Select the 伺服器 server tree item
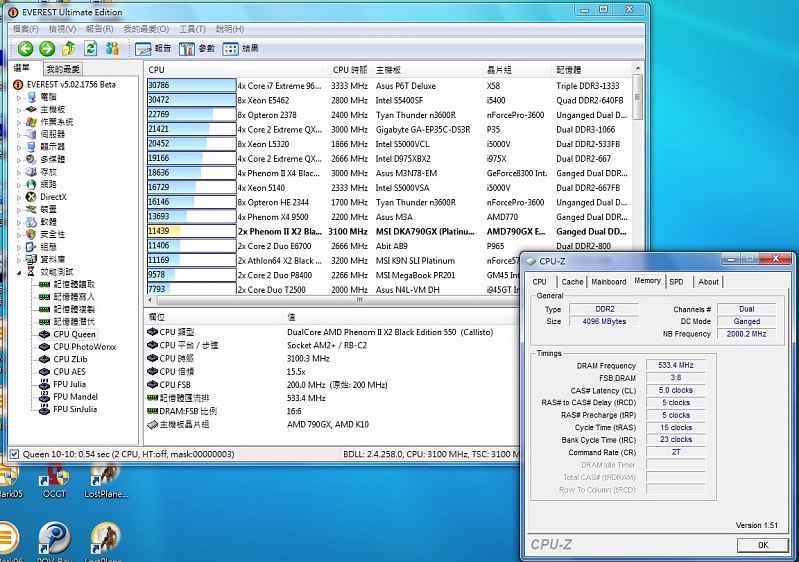Screen dimensions: 799x562 point(52,134)
